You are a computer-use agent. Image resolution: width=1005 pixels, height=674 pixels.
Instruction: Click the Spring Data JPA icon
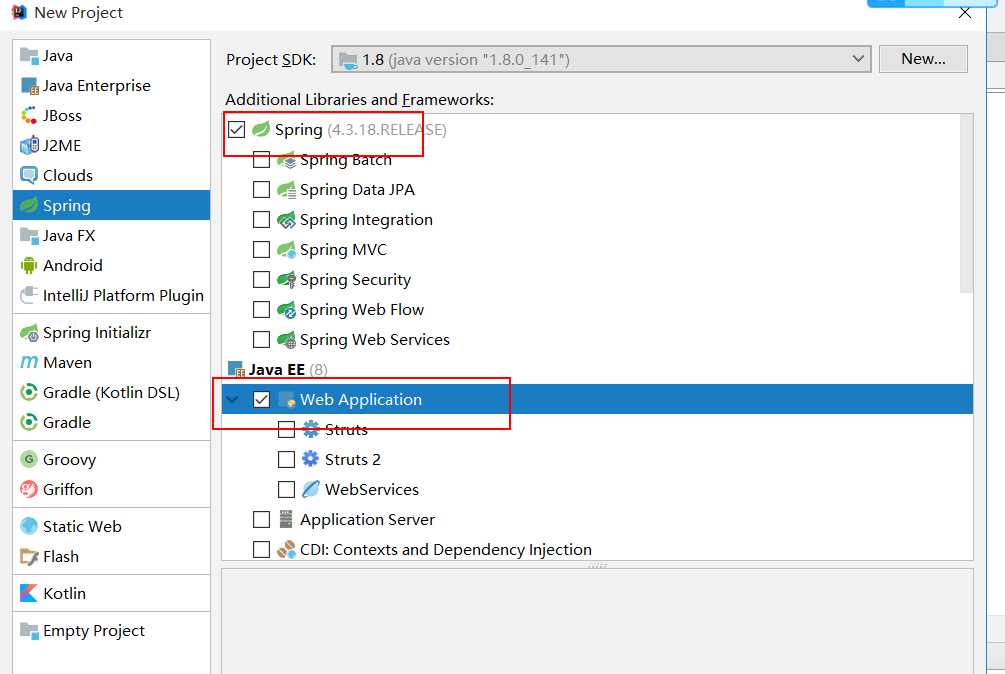(x=286, y=190)
